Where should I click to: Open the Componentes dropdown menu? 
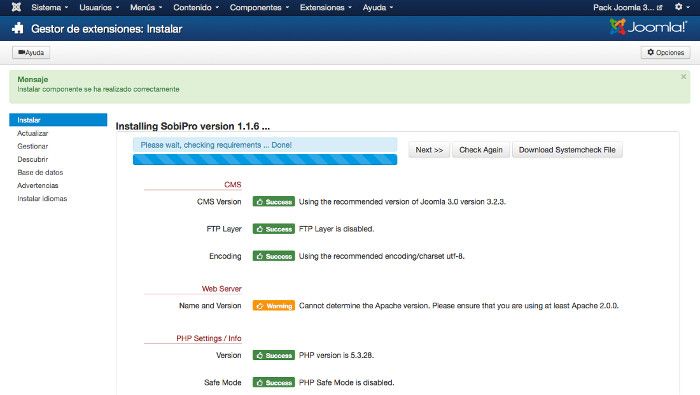coord(259,8)
